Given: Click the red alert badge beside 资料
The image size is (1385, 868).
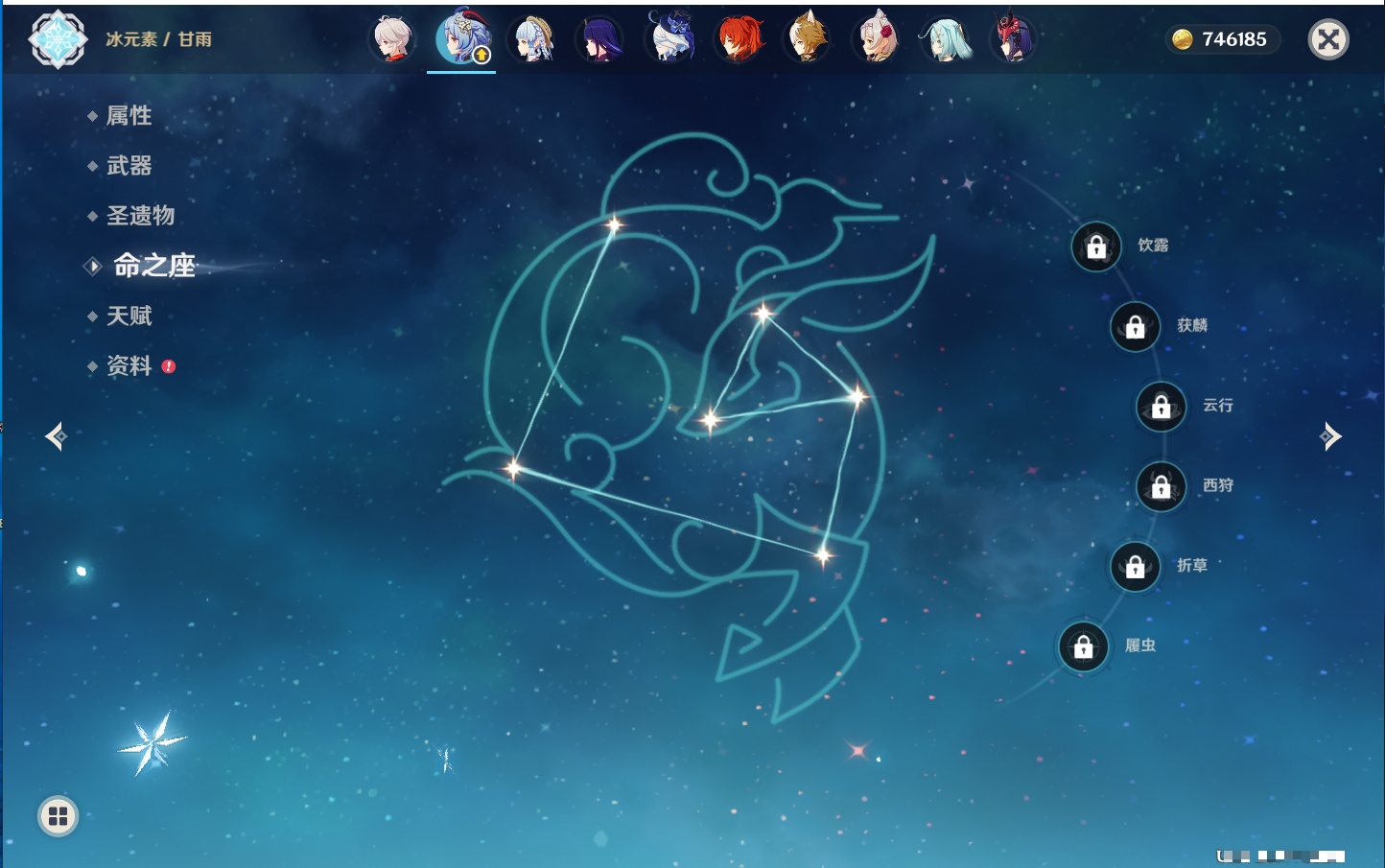Looking at the screenshot, I should 169,366.
